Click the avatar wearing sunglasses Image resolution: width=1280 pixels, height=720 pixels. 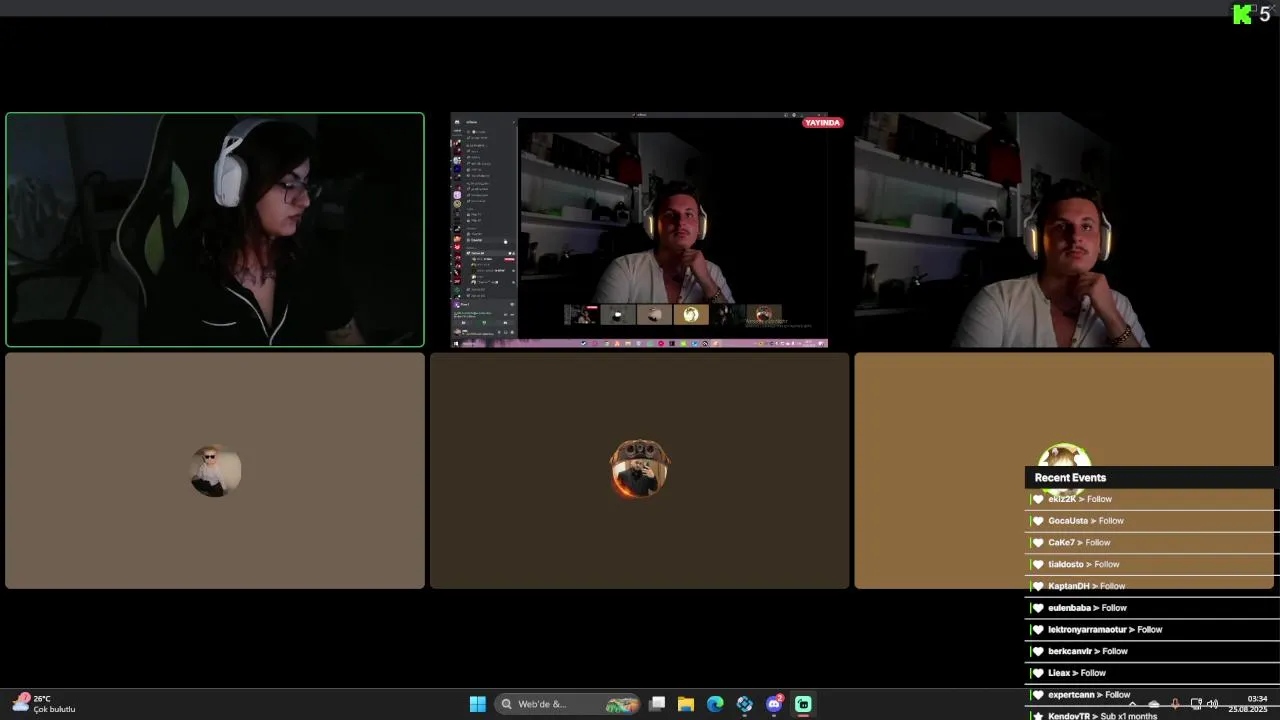(x=215, y=471)
